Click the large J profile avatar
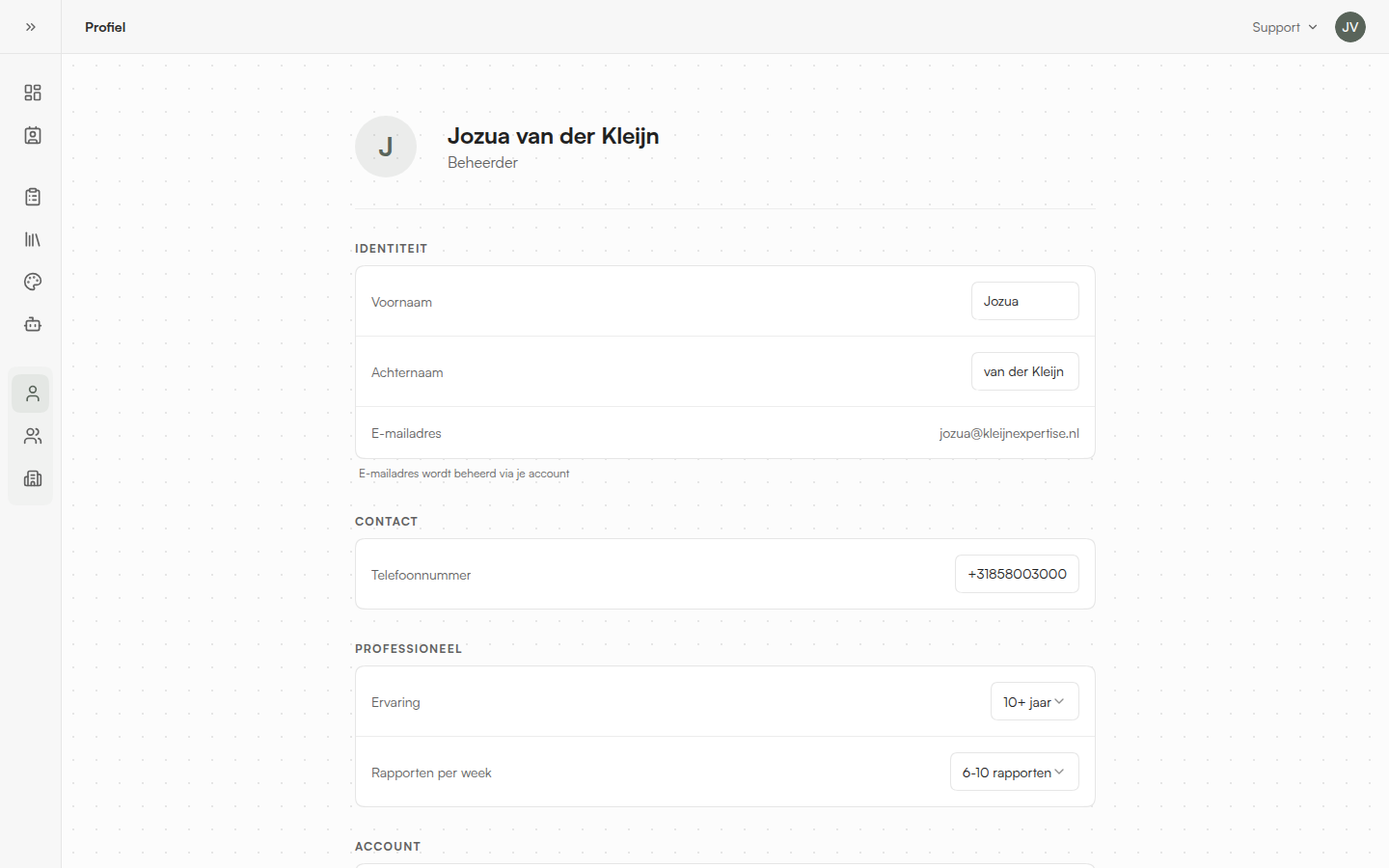Screen dimensions: 1389x868 [386, 147]
